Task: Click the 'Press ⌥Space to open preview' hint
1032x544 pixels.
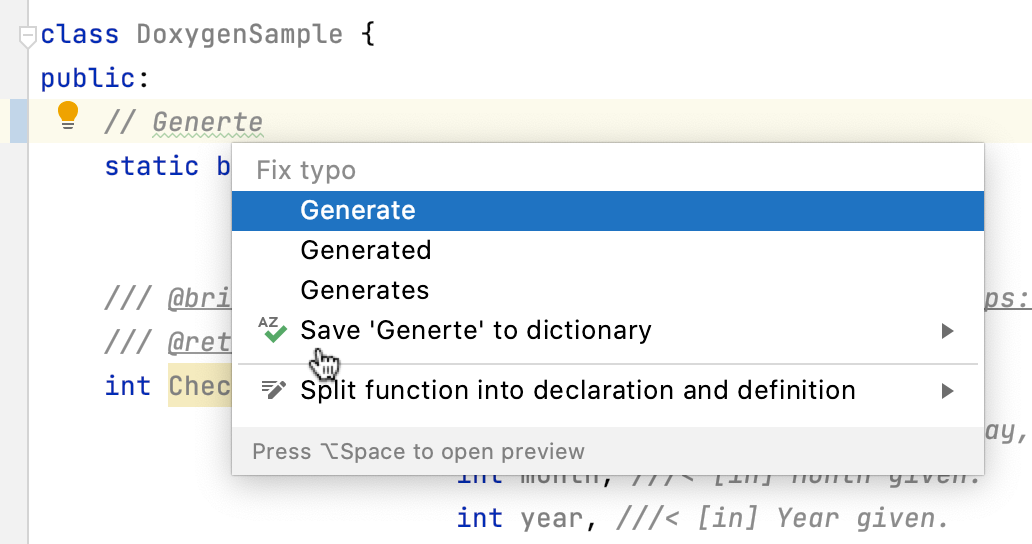Action: 418,452
